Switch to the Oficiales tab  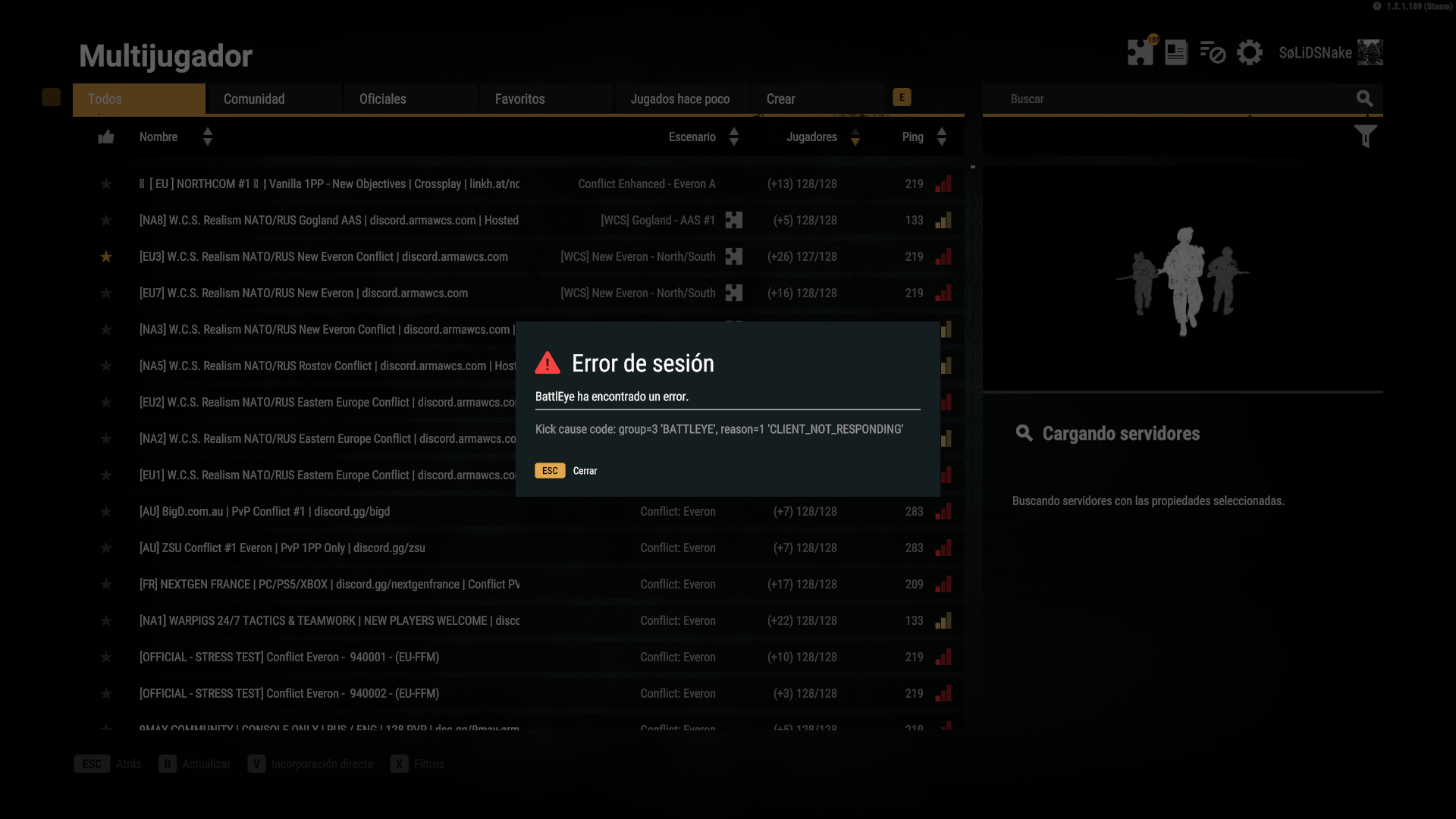(410, 99)
